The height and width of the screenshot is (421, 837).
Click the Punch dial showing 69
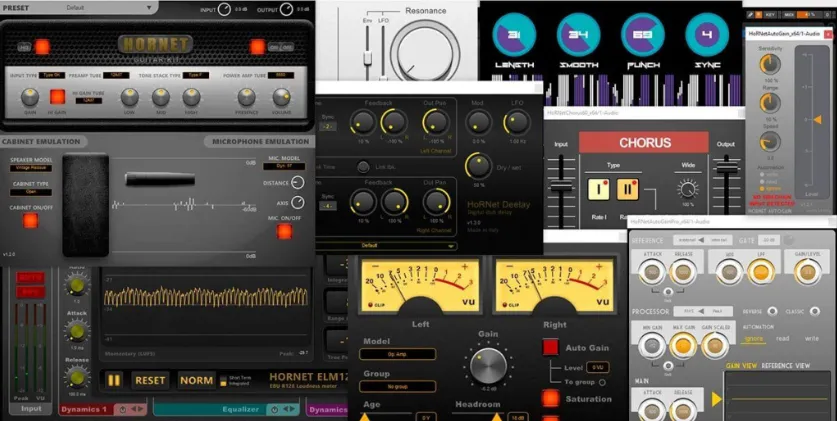(643, 35)
